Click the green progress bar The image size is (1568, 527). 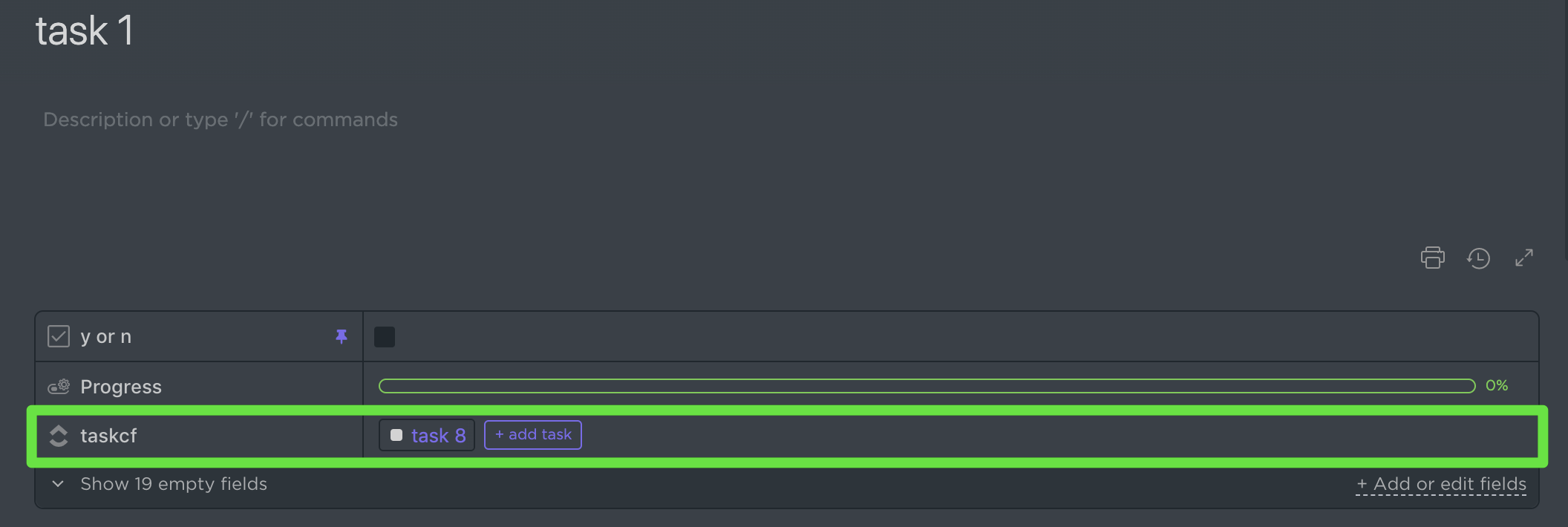[927, 386]
